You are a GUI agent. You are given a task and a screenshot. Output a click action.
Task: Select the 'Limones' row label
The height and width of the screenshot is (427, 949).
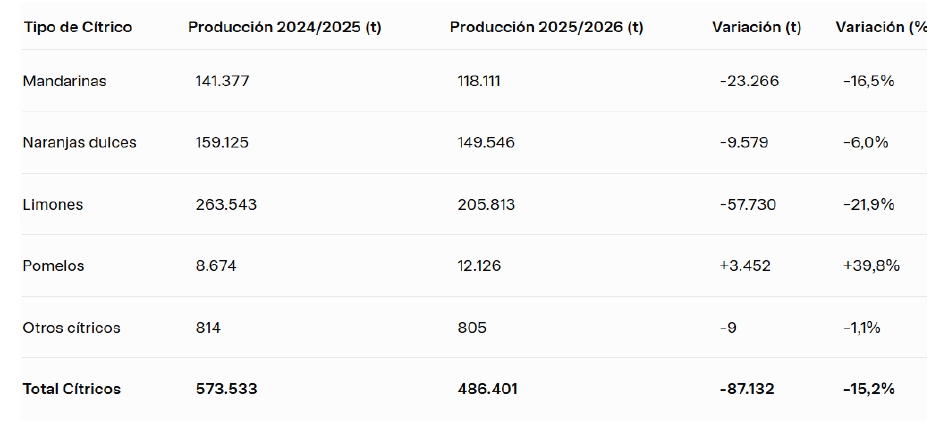click(x=53, y=205)
